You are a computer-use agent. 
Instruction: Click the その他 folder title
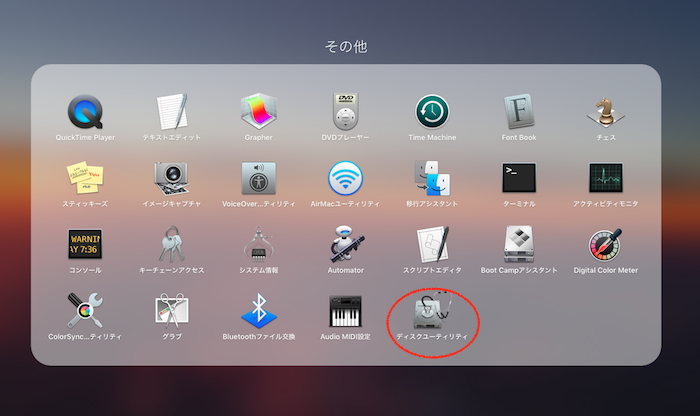tap(346, 46)
